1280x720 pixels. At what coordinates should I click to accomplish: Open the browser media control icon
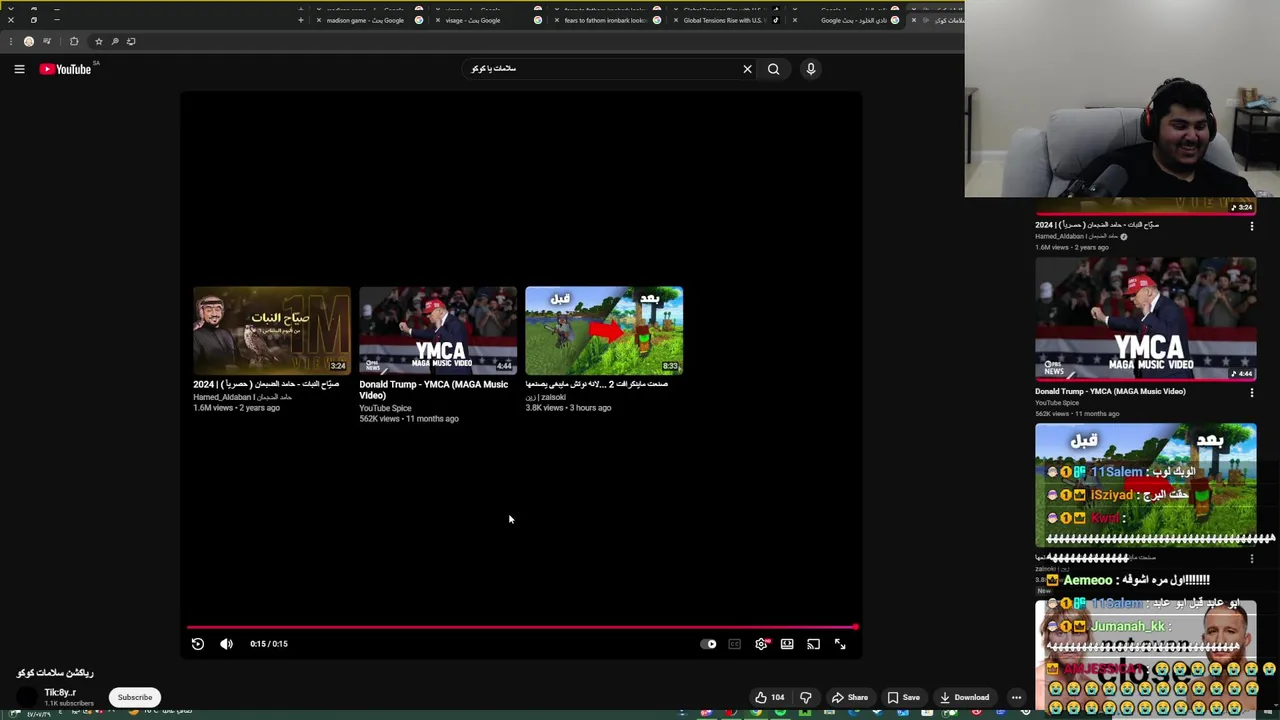(x=47, y=41)
